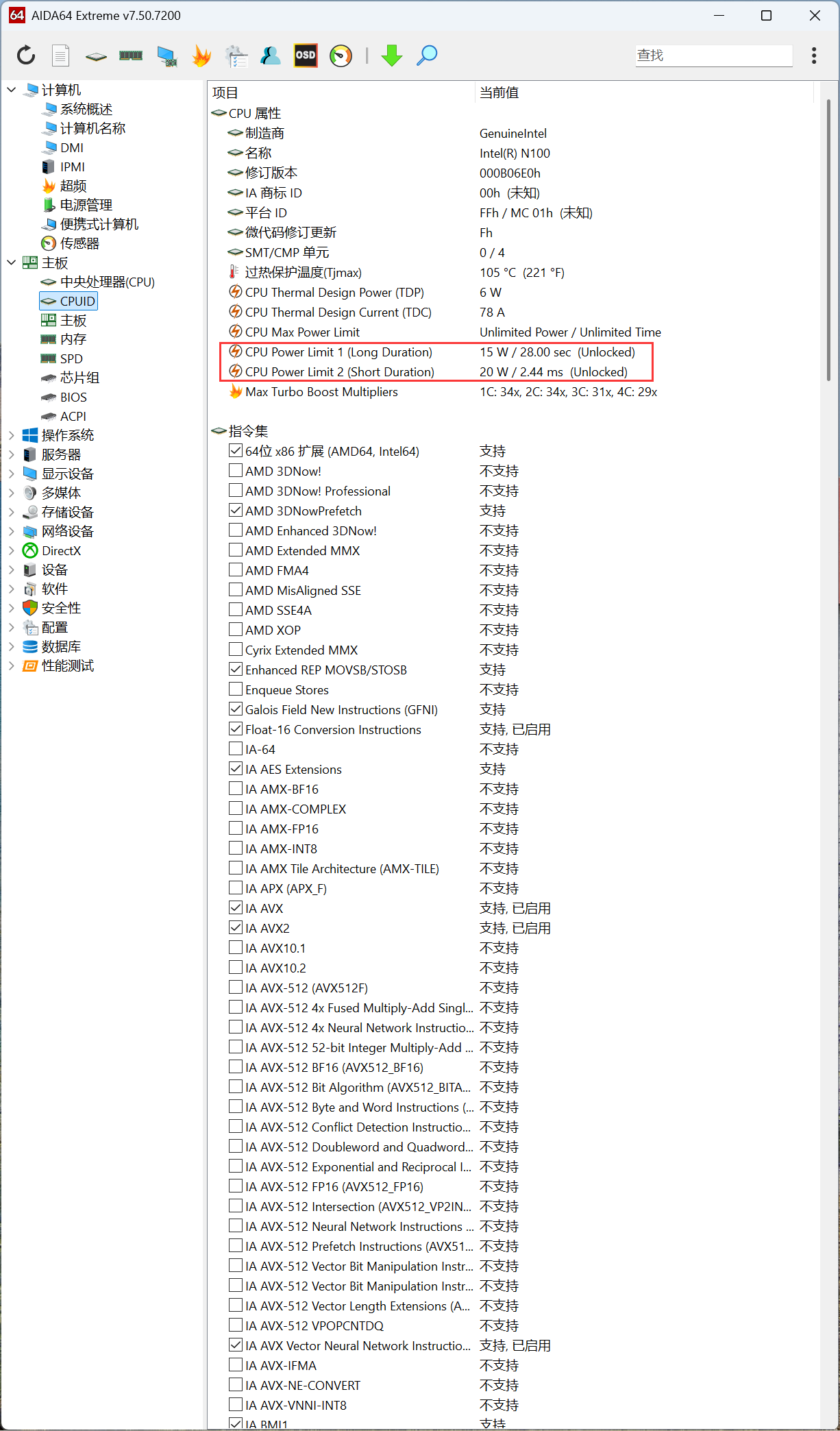Toggle the AMD 3DNow! checkbox

236,471
